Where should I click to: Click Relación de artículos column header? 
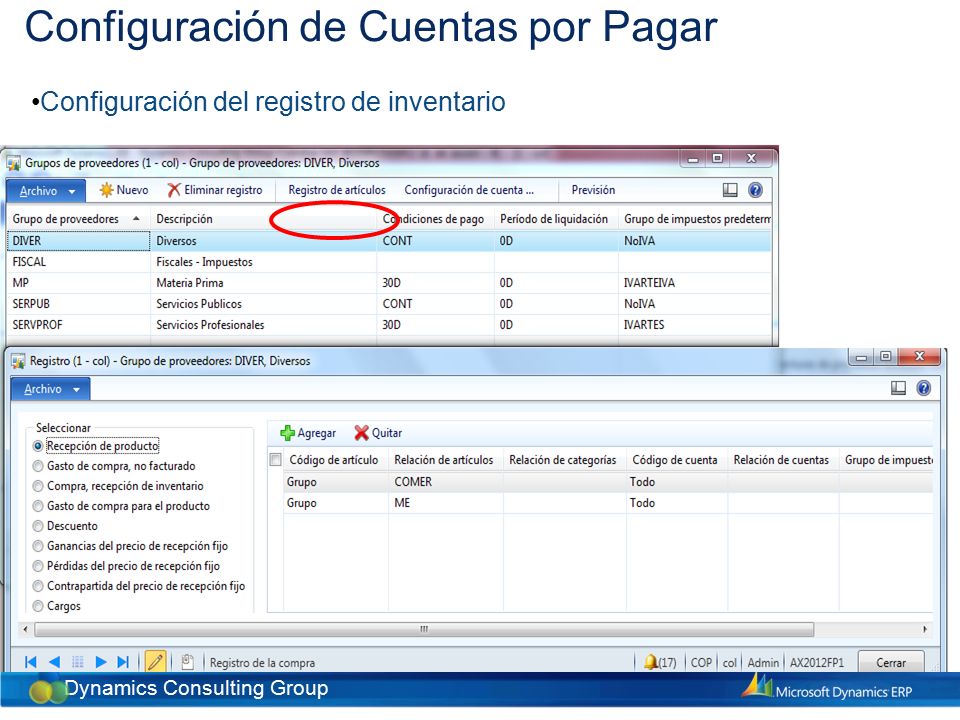coord(444,460)
